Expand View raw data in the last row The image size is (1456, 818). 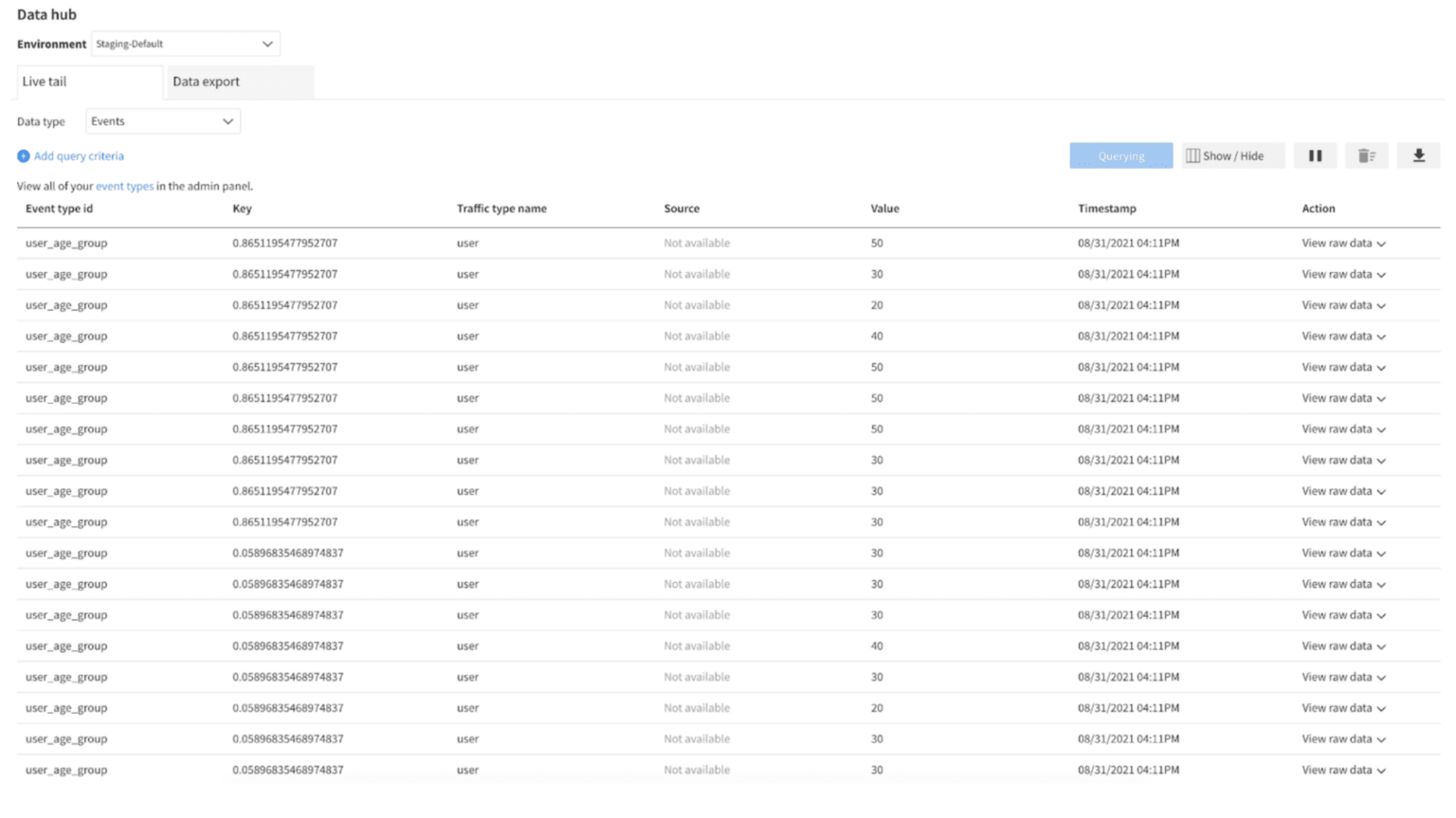click(x=1343, y=771)
